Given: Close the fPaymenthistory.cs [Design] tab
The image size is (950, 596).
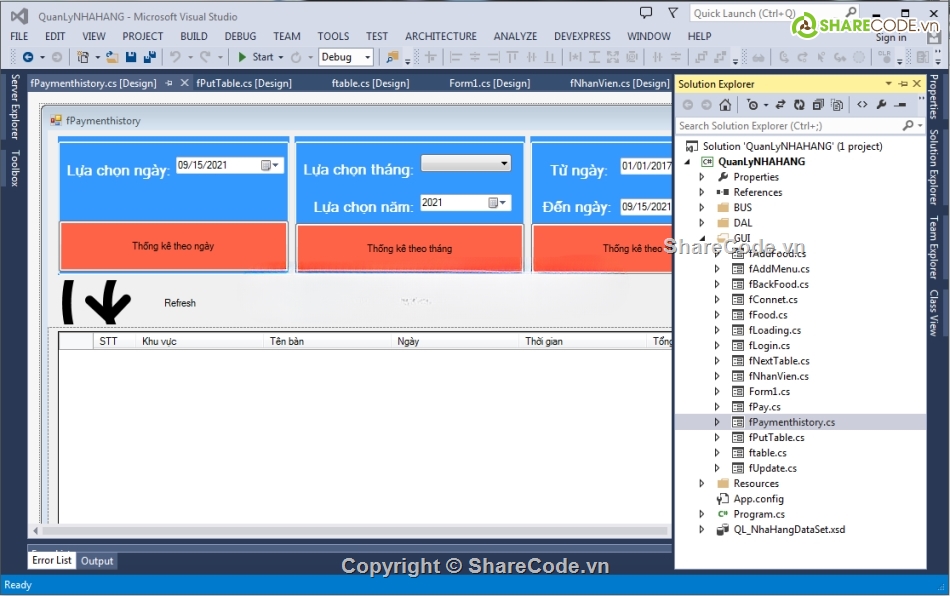Looking at the screenshot, I should click(x=184, y=83).
